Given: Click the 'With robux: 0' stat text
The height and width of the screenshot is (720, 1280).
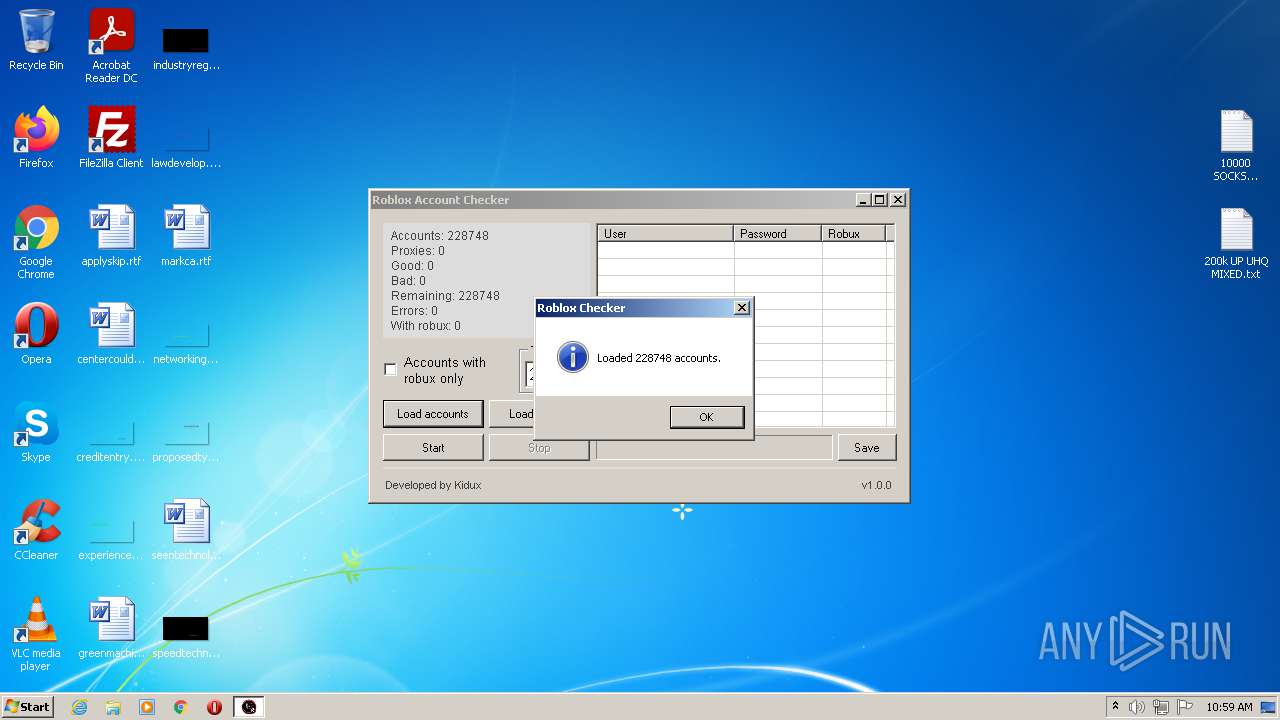Looking at the screenshot, I should [x=426, y=326].
